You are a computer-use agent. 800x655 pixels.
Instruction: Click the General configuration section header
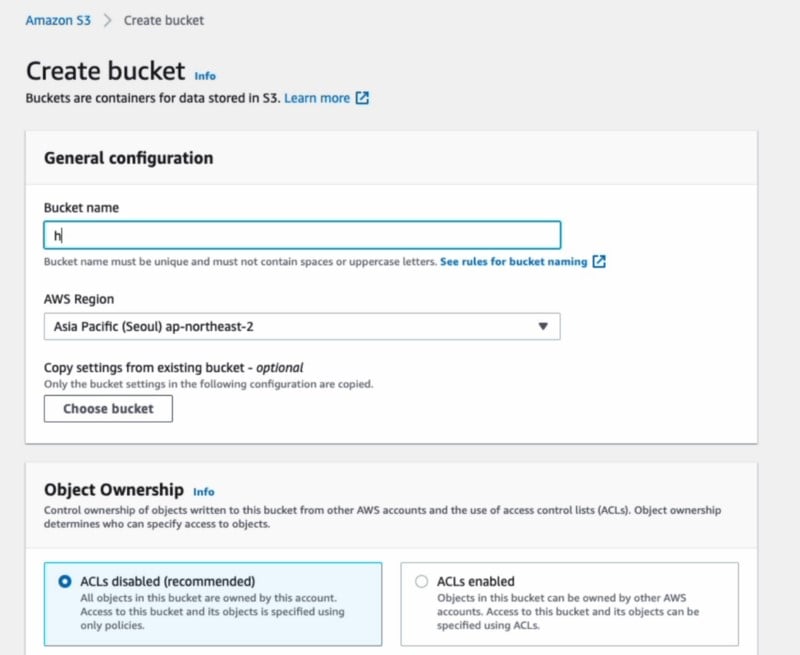point(129,158)
